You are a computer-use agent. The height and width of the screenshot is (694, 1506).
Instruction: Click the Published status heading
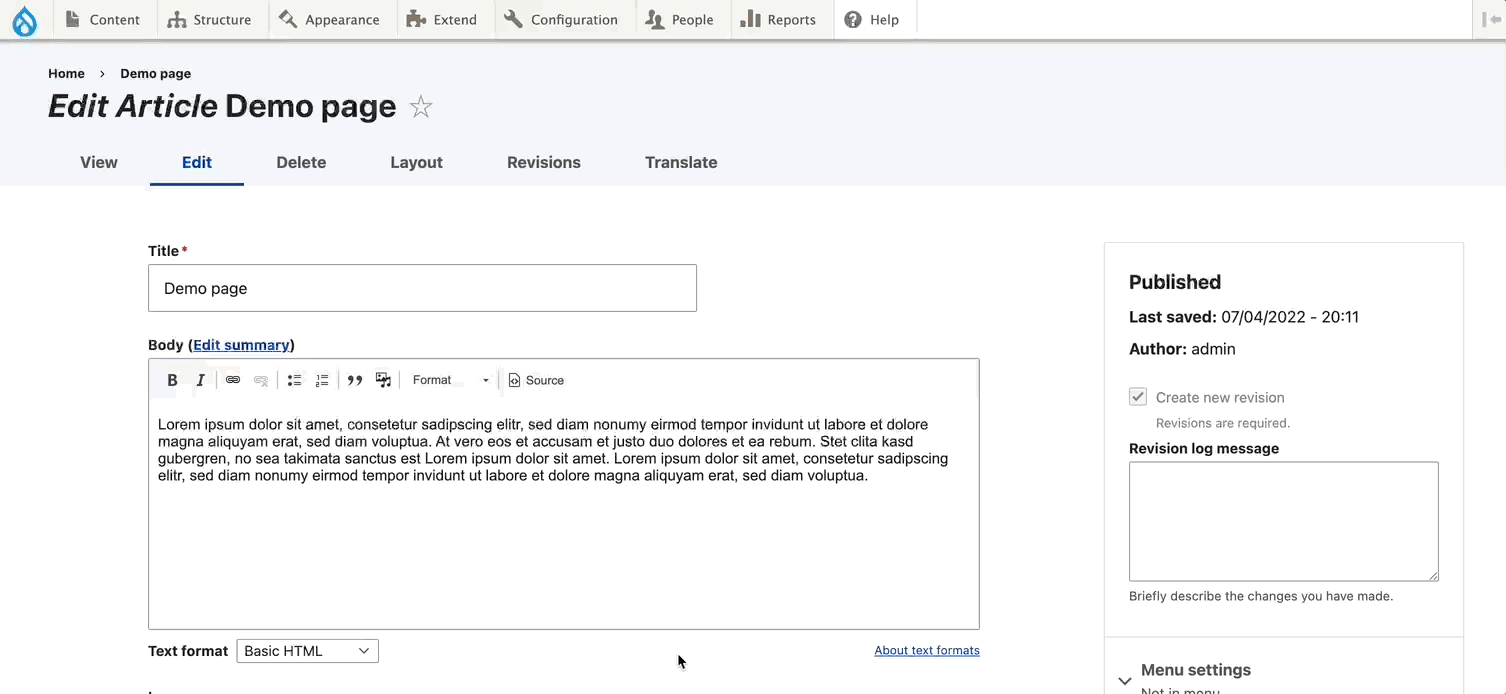(1175, 282)
